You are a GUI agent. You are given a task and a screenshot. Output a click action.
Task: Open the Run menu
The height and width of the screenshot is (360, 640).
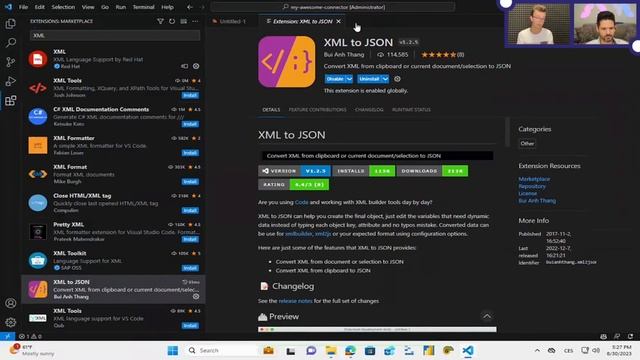click(x=121, y=7)
